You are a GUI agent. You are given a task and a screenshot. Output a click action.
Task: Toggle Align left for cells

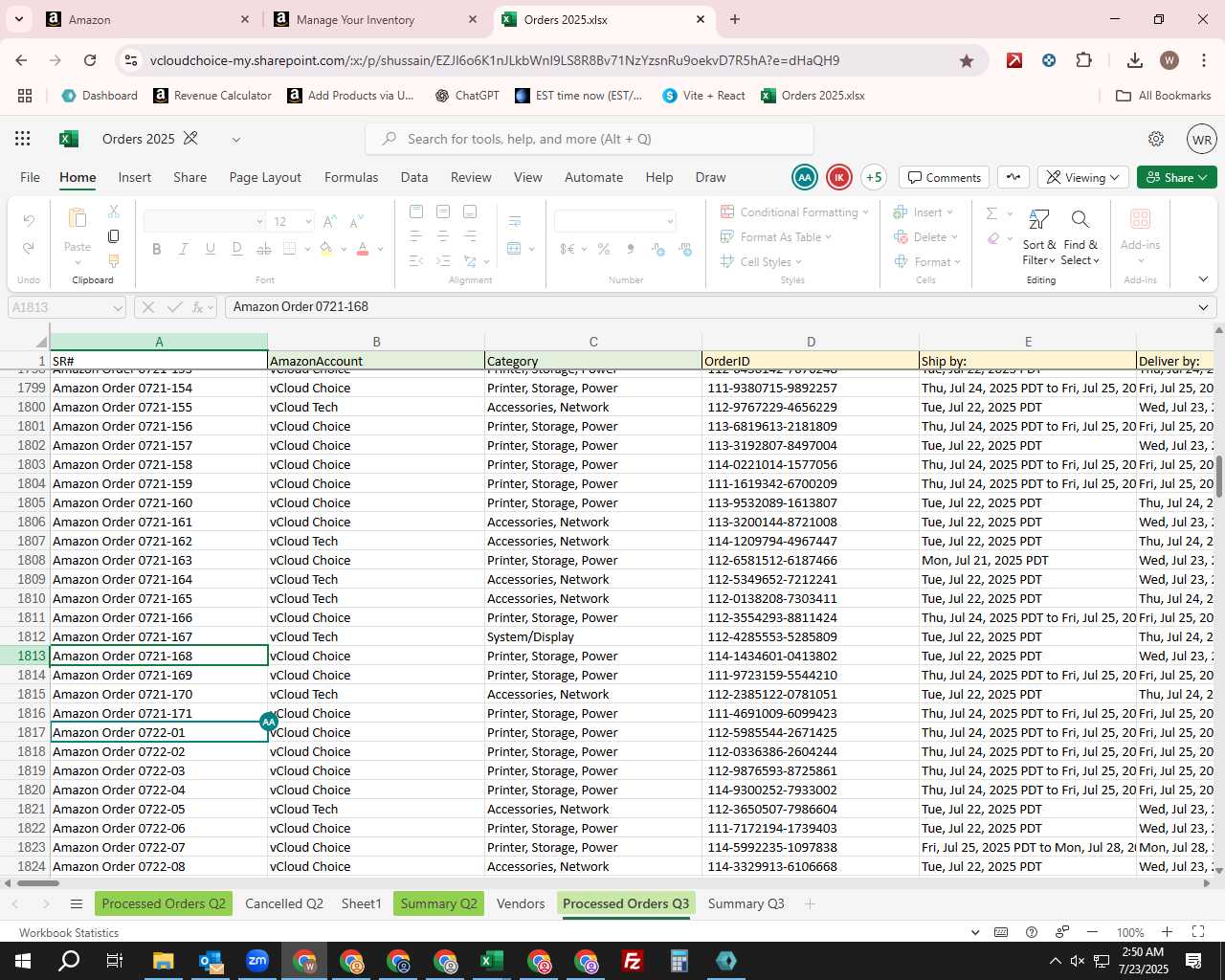[x=416, y=236]
